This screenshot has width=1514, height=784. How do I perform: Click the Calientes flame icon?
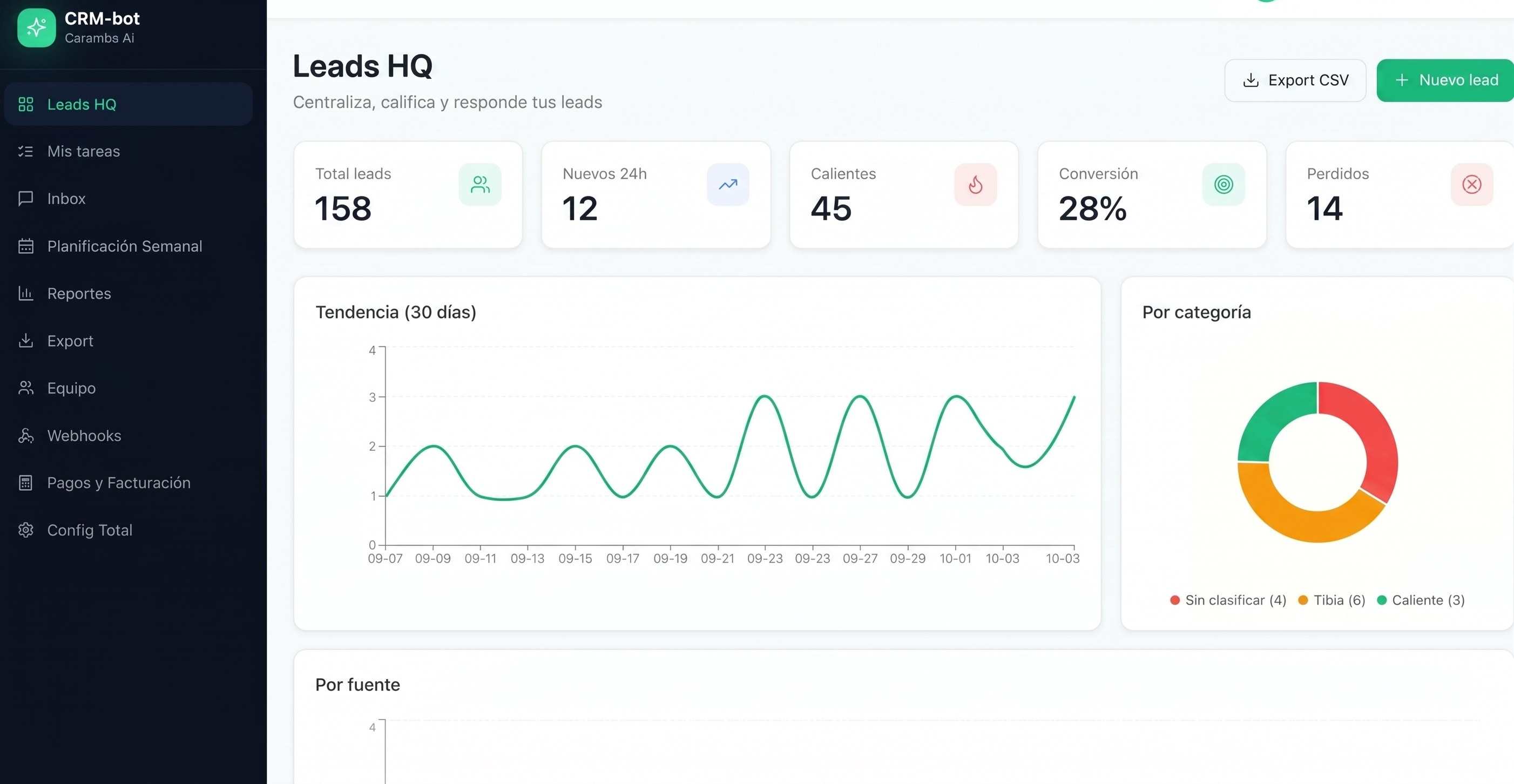[x=976, y=185]
